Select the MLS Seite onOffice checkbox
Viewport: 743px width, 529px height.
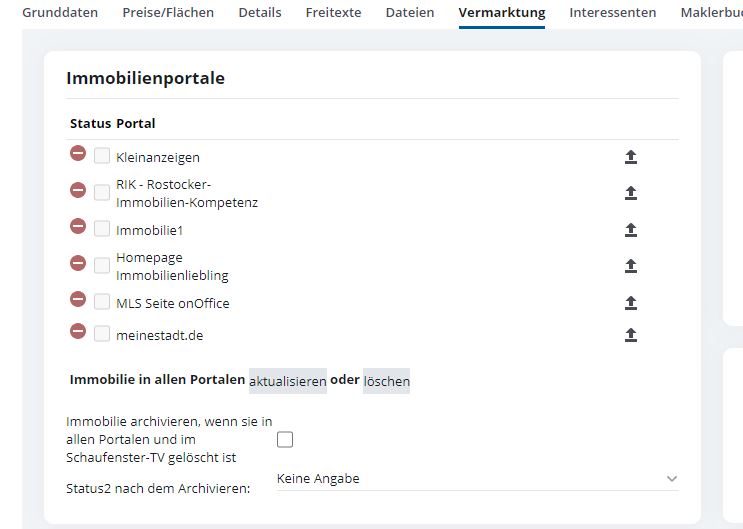[102, 302]
